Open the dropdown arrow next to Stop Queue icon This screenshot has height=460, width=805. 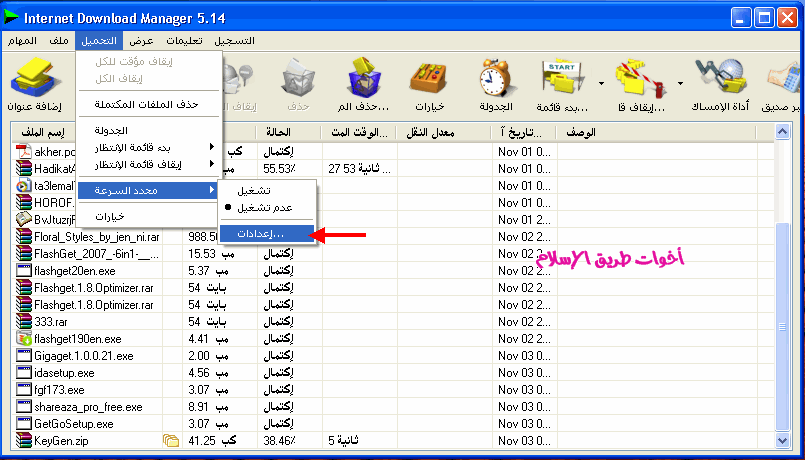pos(680,83)
